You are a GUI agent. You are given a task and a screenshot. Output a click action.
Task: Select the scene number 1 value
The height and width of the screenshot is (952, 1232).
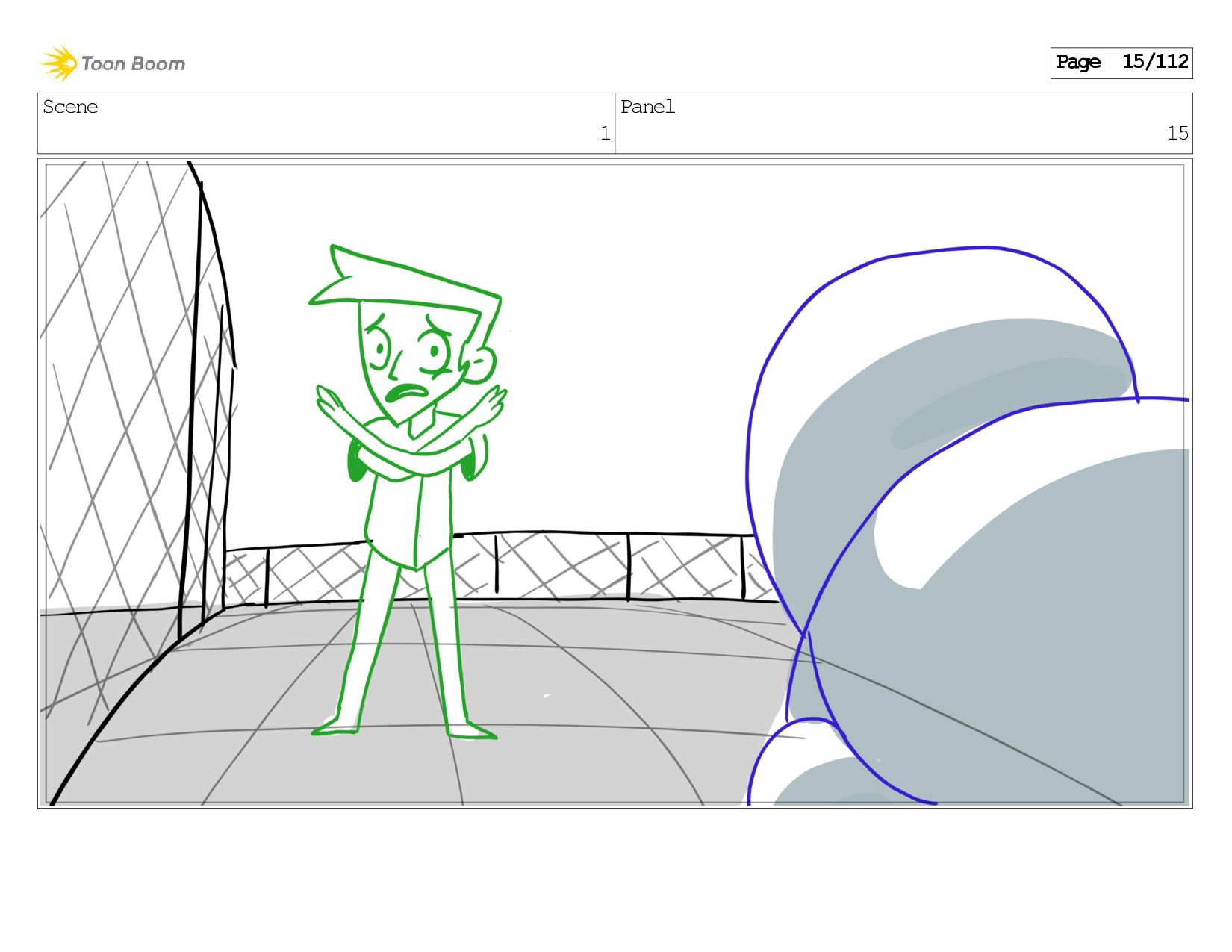pos(605,134)
